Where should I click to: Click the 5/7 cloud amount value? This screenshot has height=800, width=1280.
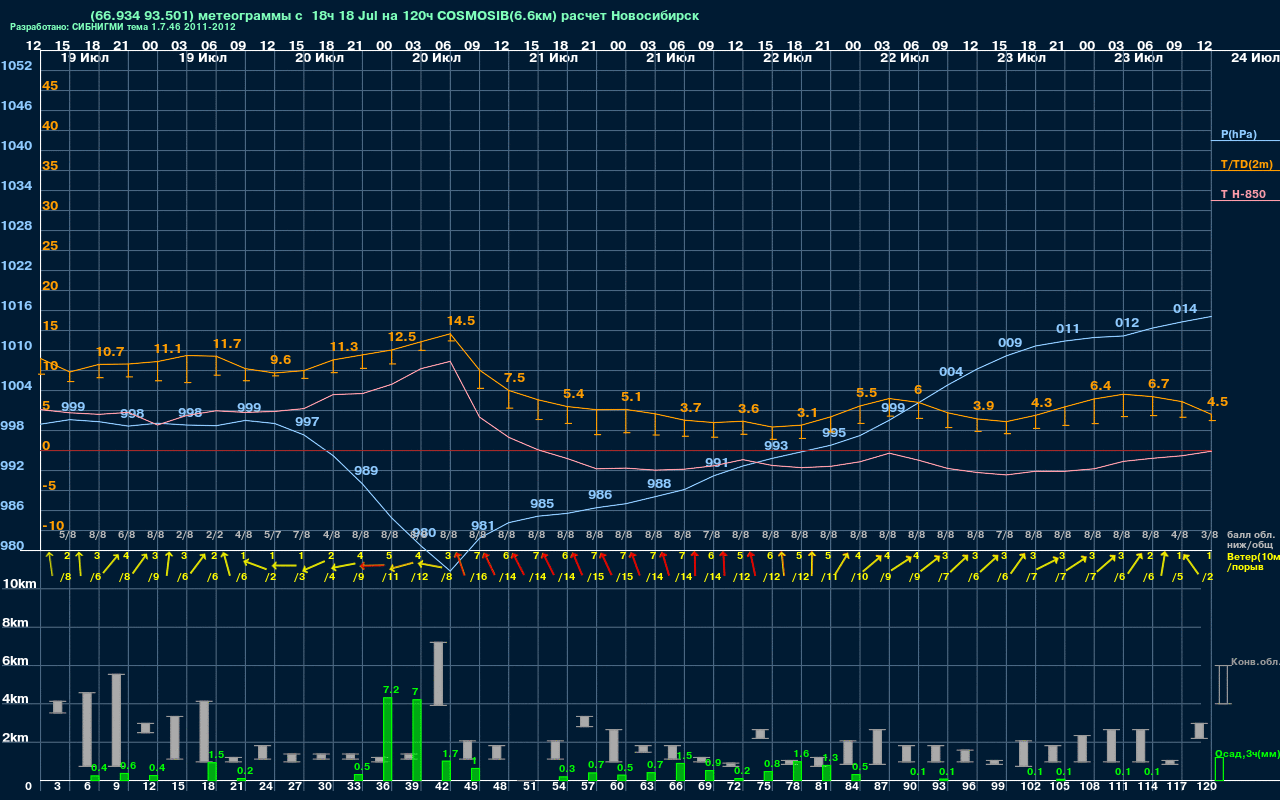272,534
